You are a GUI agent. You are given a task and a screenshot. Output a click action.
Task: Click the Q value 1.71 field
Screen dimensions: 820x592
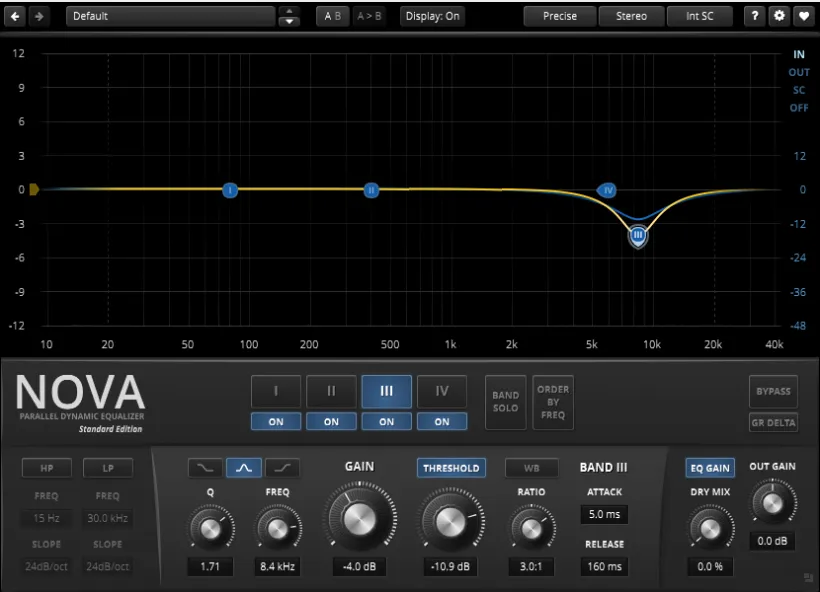pyautogui.click(x=210, y=566)
